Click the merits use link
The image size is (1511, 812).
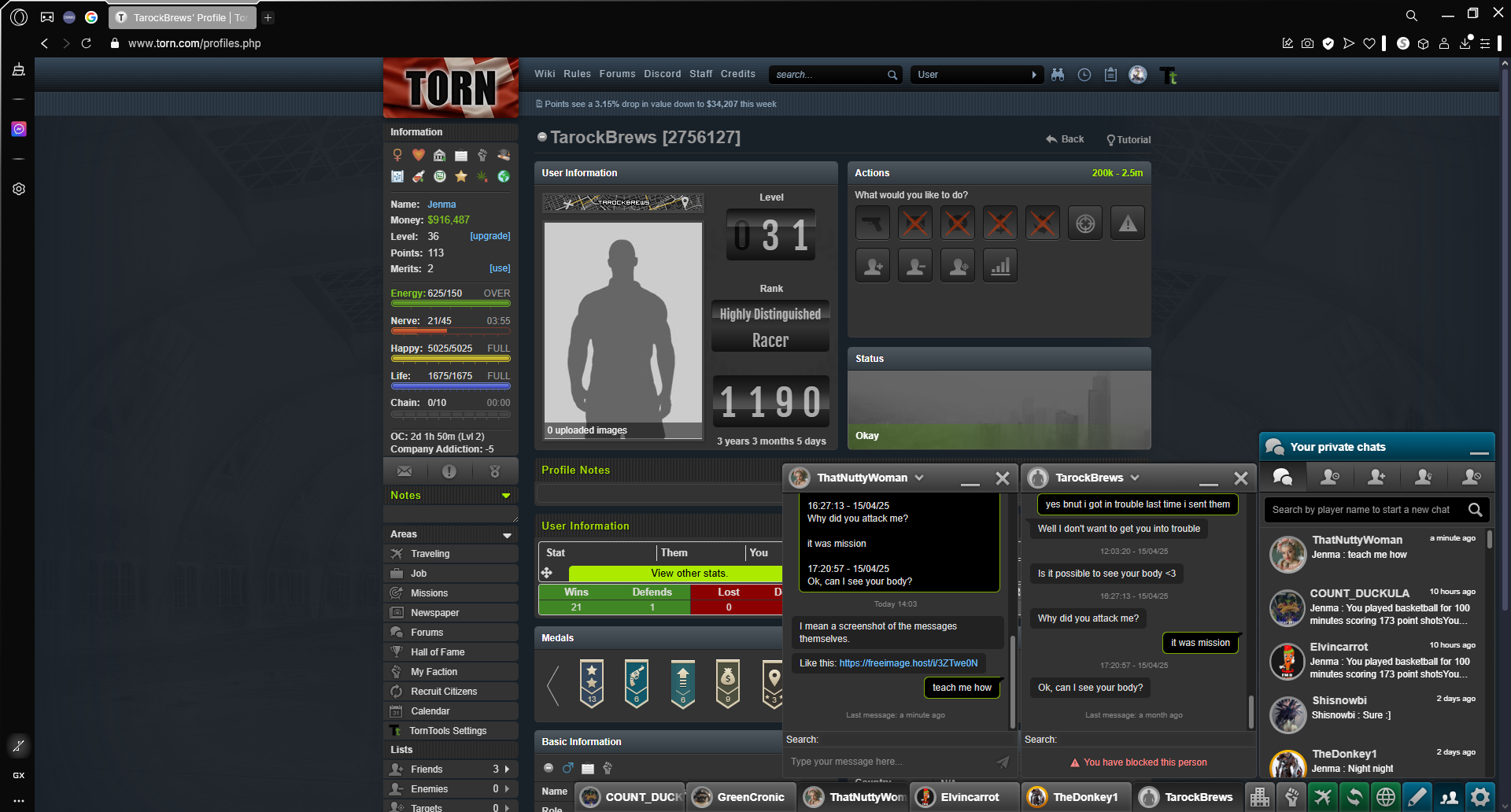click(x=500, y=268)
